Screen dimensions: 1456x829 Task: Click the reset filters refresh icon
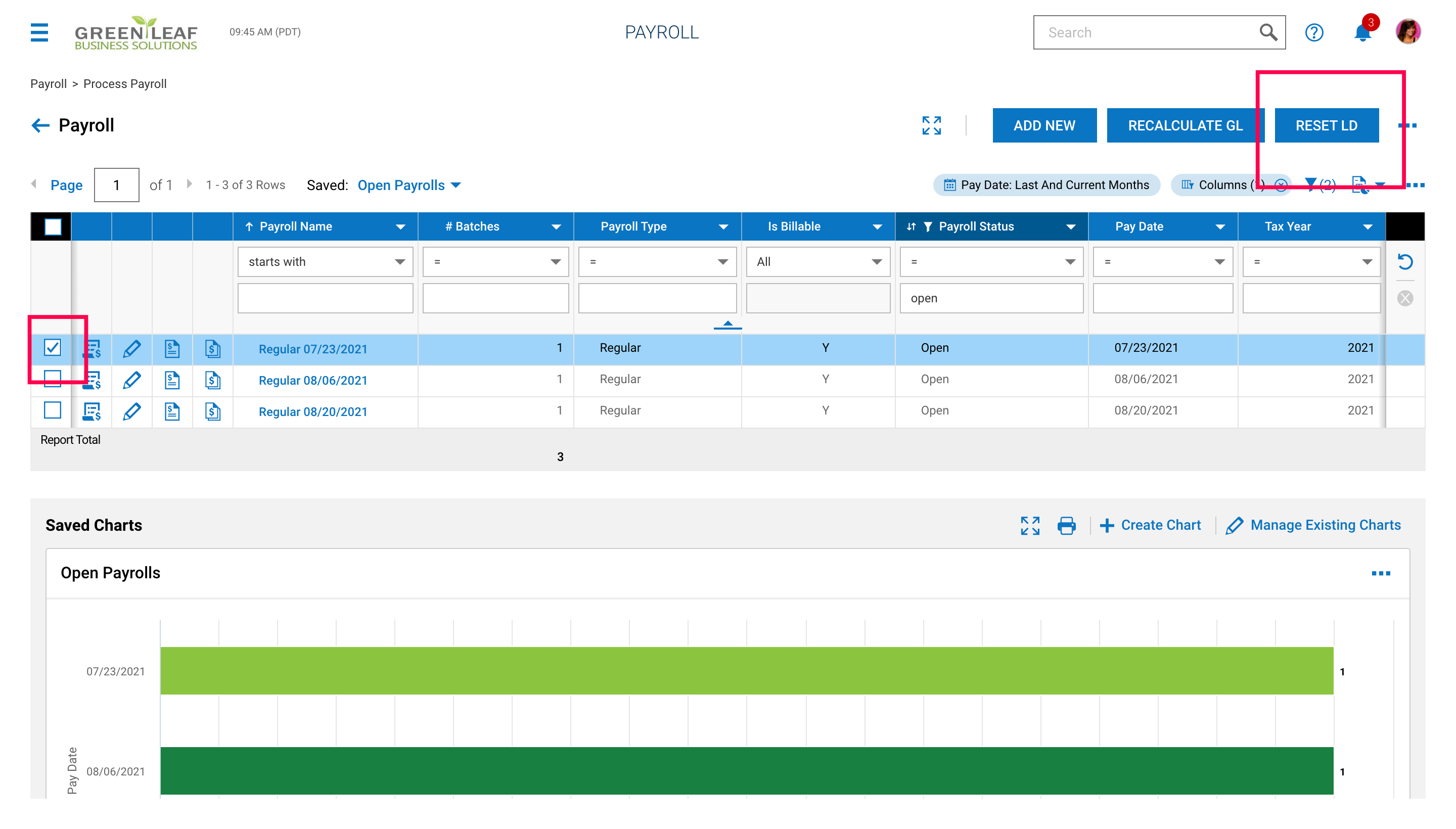click(1405, 262)
